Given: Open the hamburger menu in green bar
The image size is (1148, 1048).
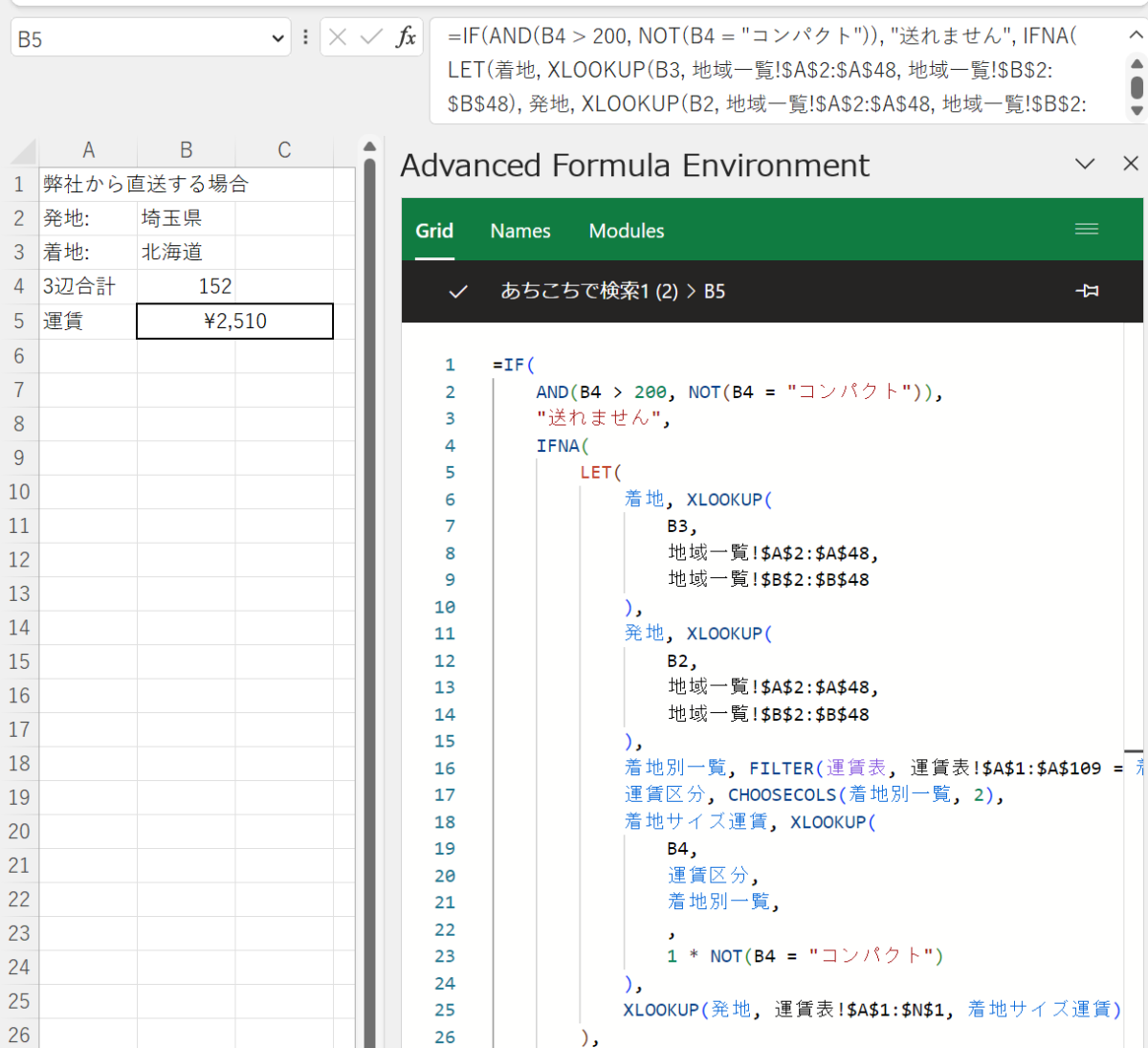Looking at the screenshot, I should pos(1087,229).
